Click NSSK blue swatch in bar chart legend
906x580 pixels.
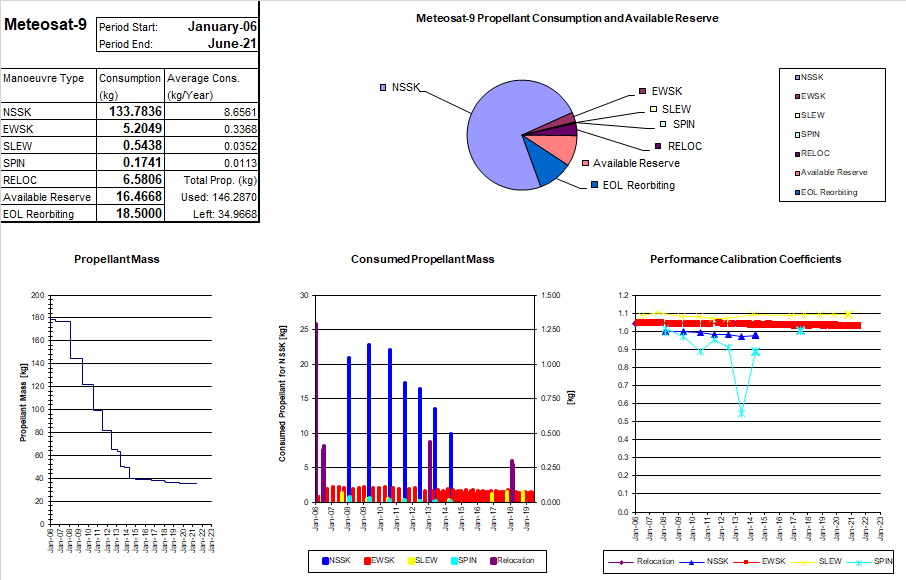tap(325, 561)
